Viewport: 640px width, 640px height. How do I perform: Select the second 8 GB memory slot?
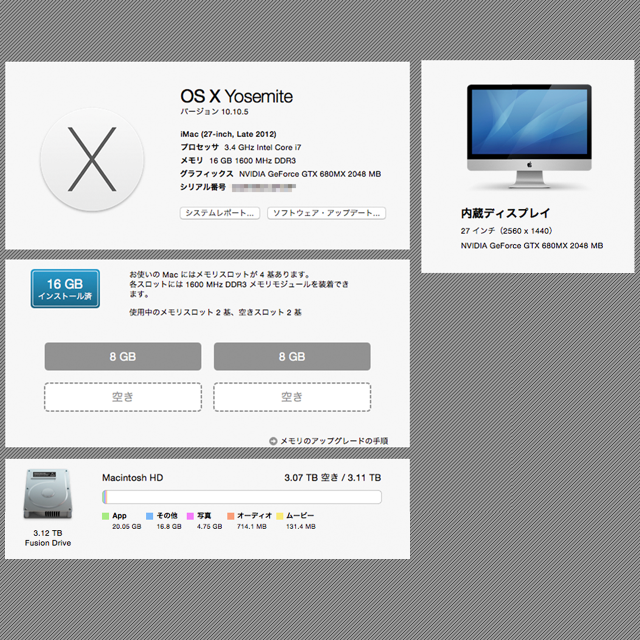pyautogui.click(x=292, y=356)
